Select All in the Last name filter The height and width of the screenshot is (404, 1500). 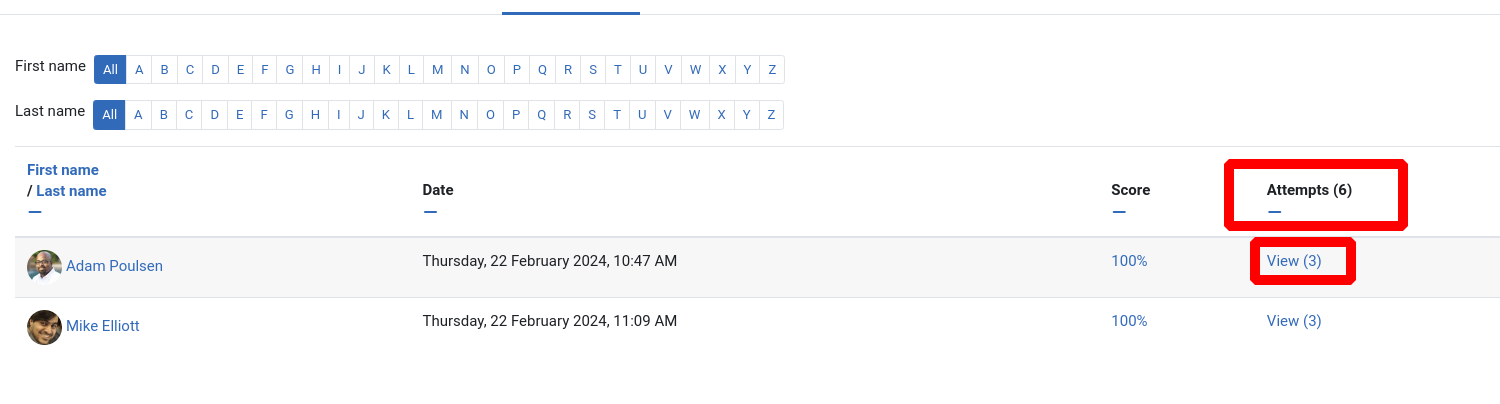tap(109, 115)
